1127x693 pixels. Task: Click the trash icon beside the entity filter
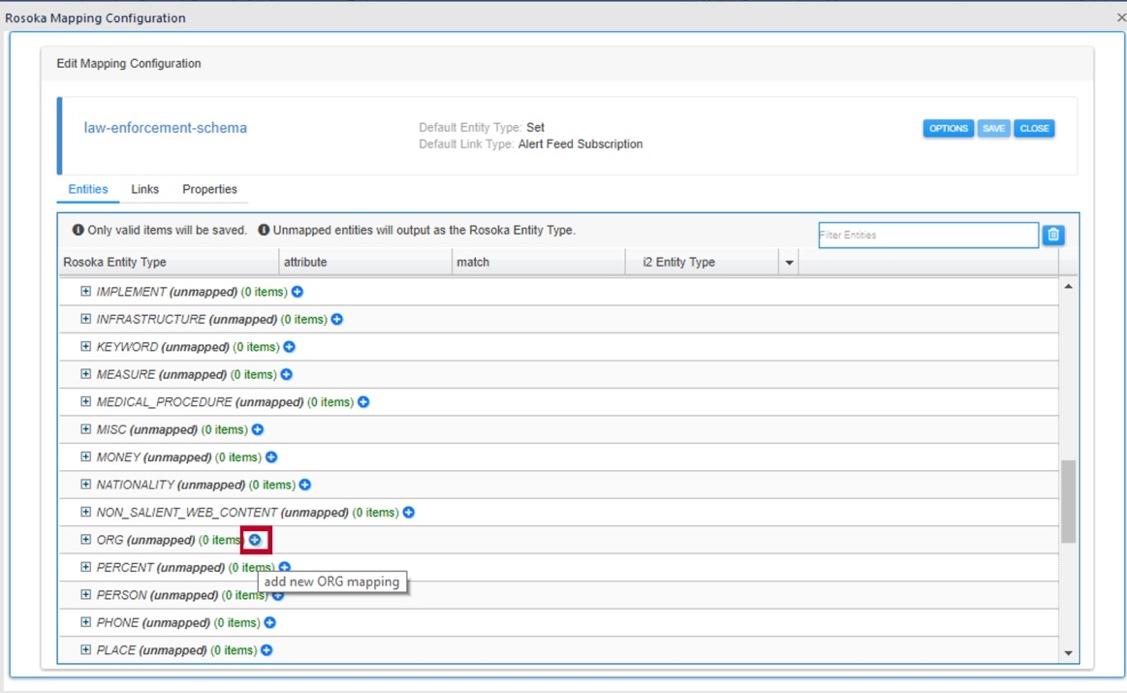[1055, 234]
